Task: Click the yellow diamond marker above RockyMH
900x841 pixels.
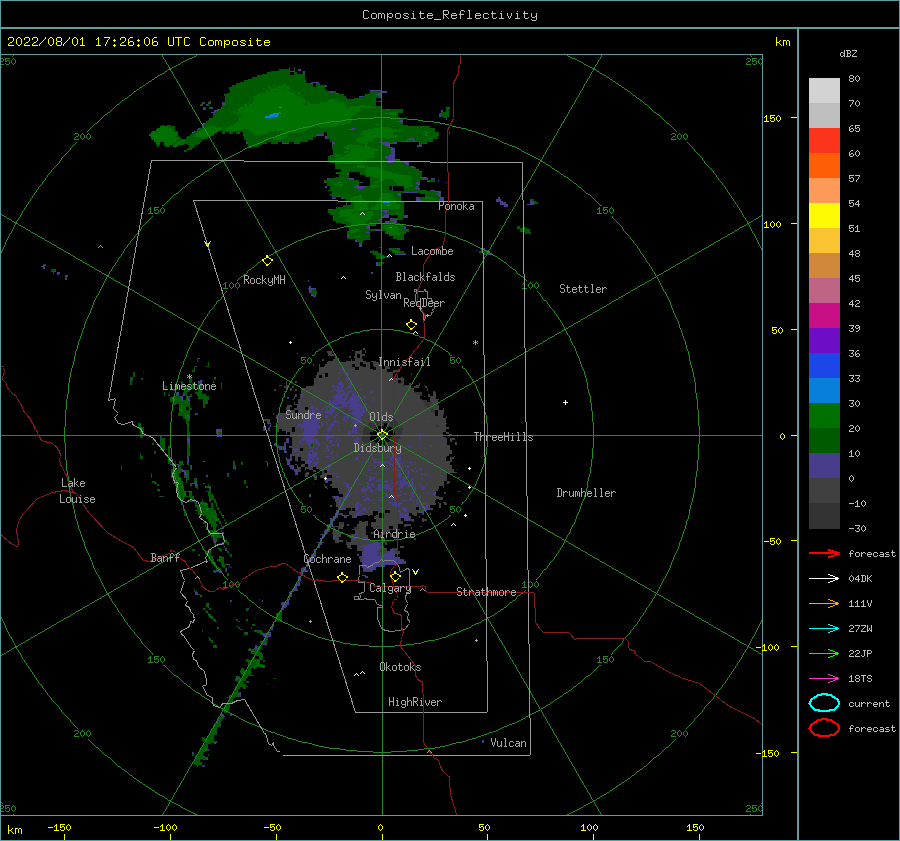Action: coord(267,261)
